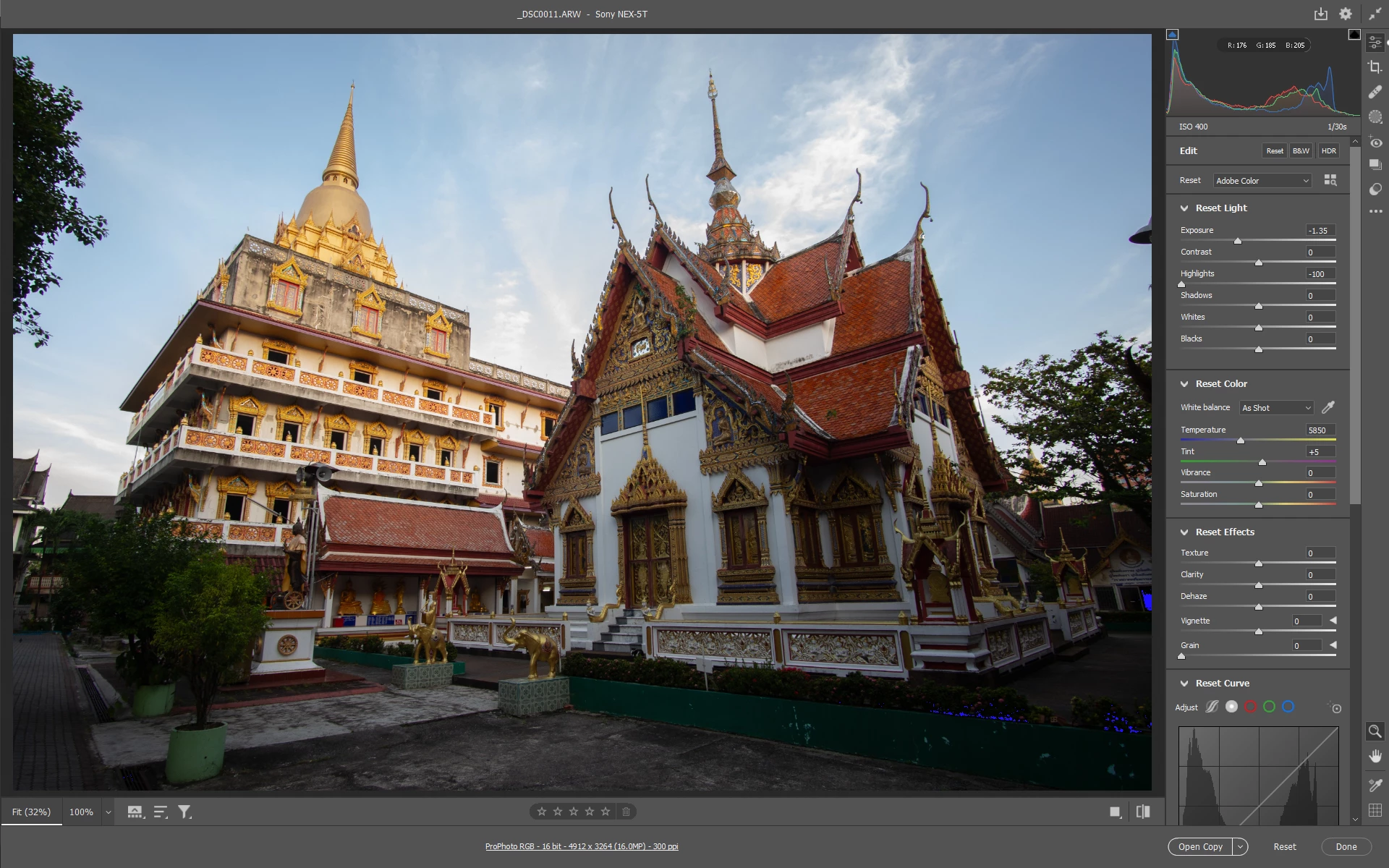Open the Adobe Color profile dropdown
Screen dimensions: 1389x868
click(x=1262, y=181)
